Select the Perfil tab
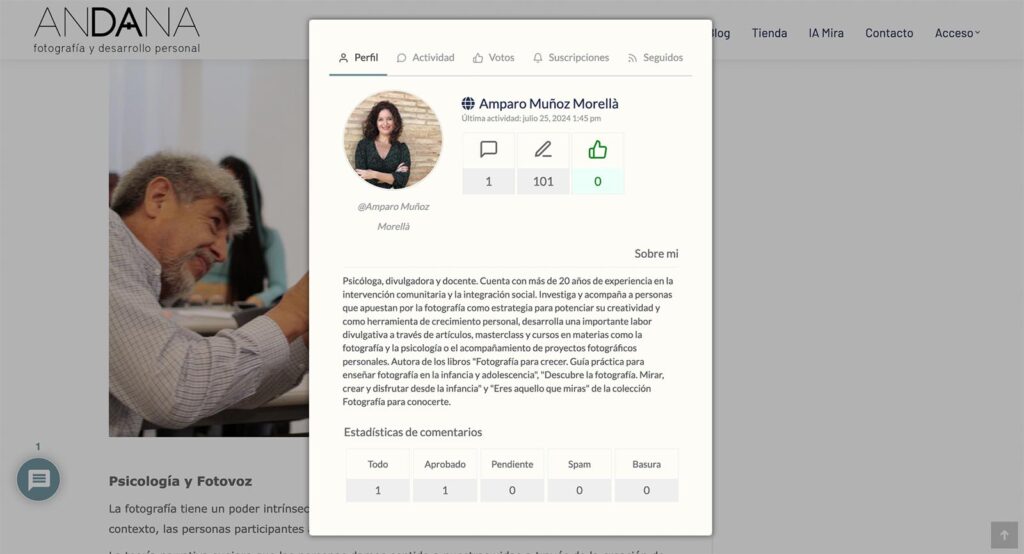The height and width of the screenshot is (554, 1024). (358, 57)
